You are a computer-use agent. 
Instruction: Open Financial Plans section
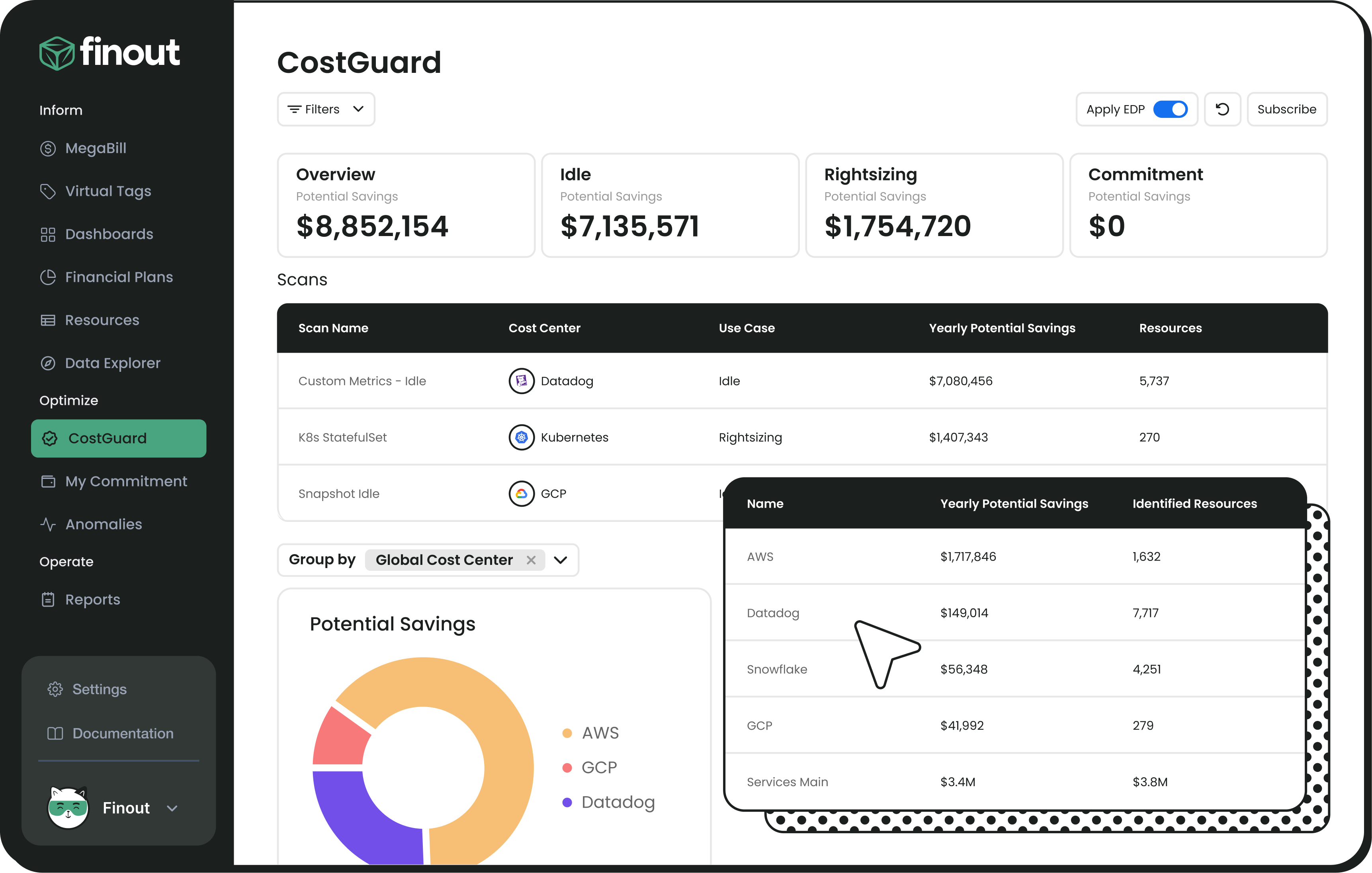(x=119, y=277)
